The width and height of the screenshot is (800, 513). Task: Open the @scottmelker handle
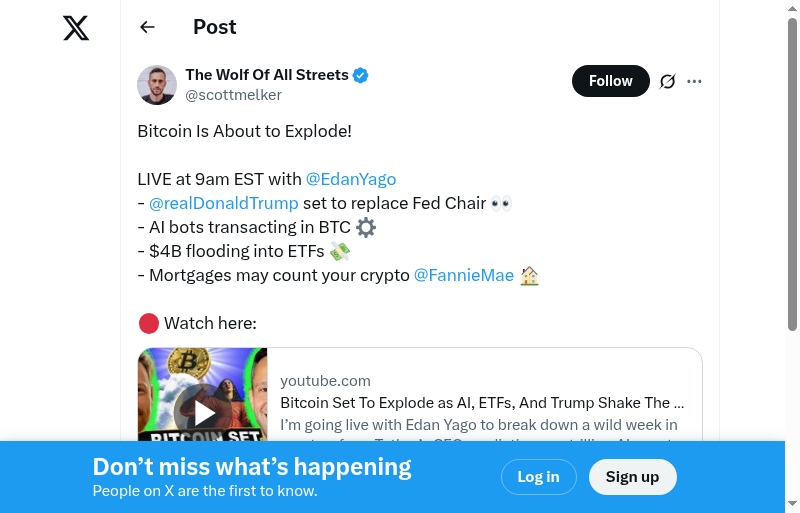234,95
